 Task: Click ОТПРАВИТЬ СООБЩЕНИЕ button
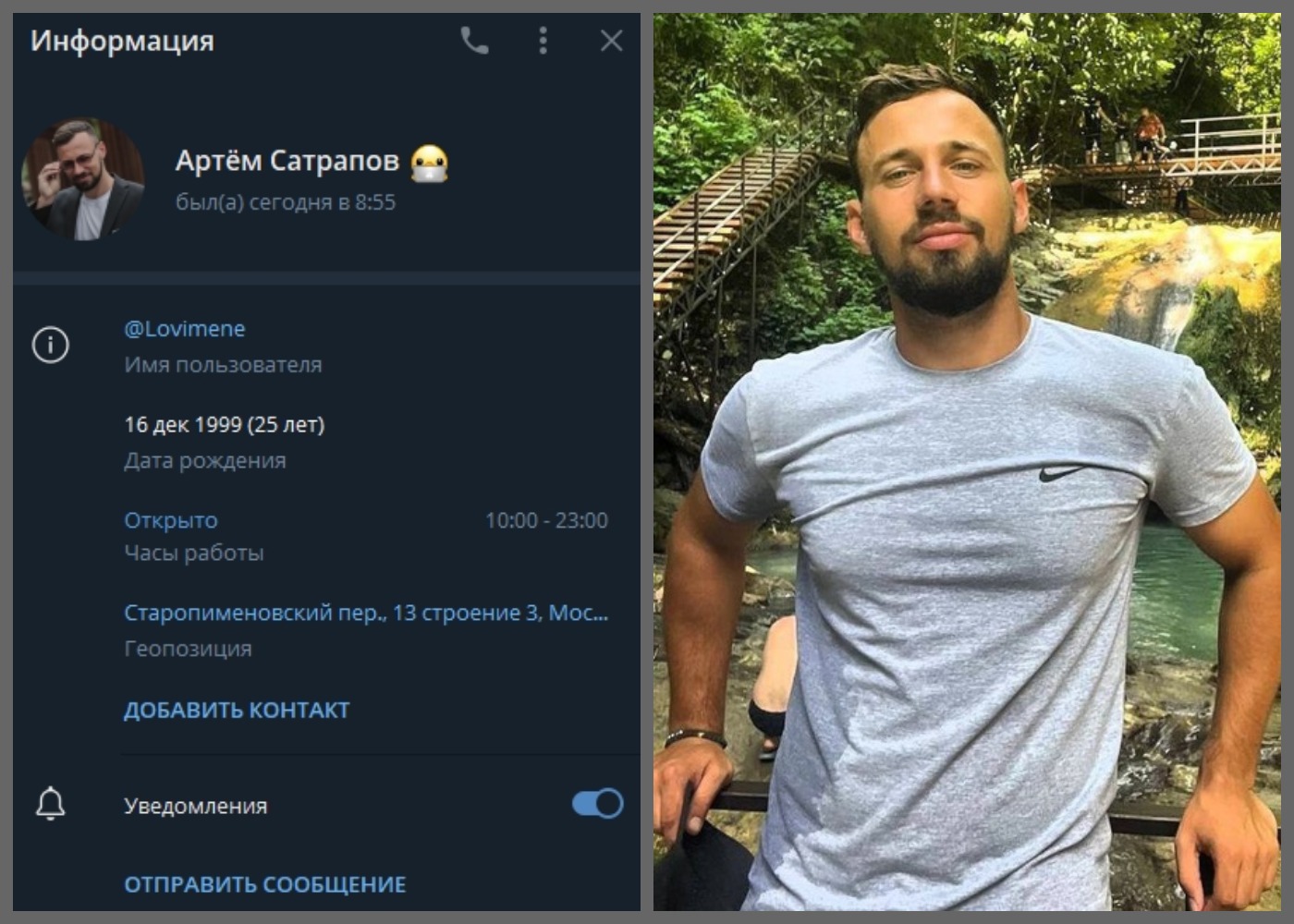click(265, 884)
